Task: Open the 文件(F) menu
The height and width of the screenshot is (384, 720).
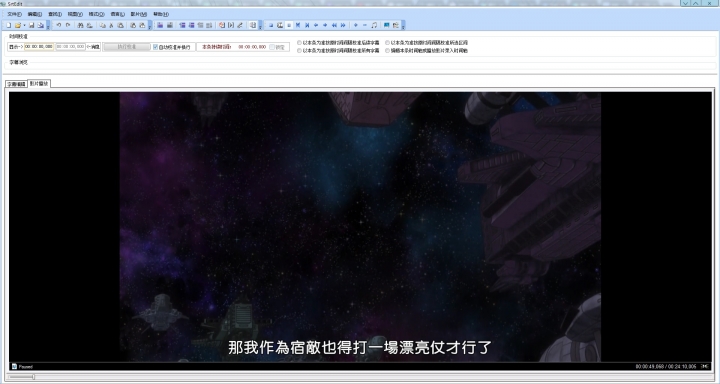Action: pyautogui.click(x=14, y=14)
